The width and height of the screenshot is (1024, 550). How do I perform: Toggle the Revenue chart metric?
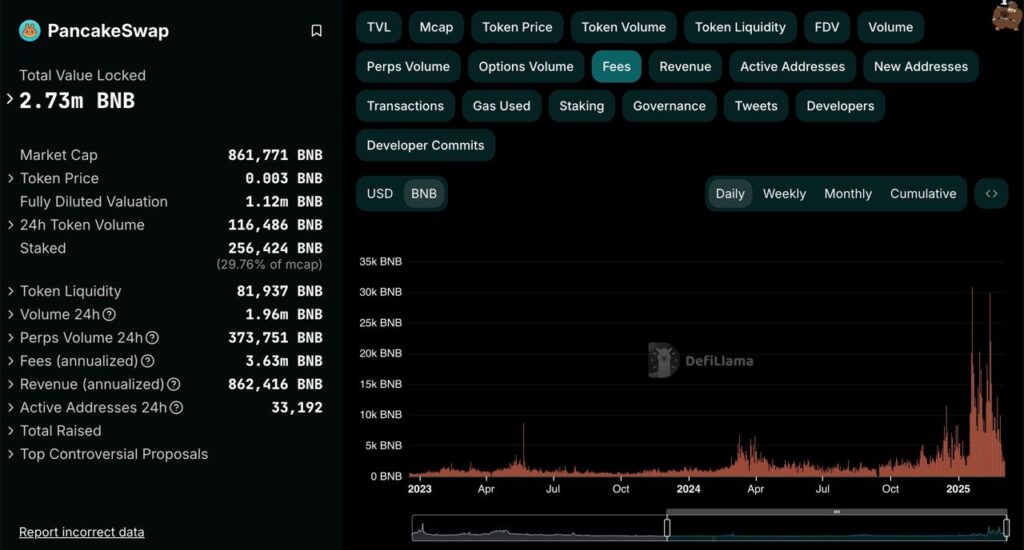[x=685, y=67]
